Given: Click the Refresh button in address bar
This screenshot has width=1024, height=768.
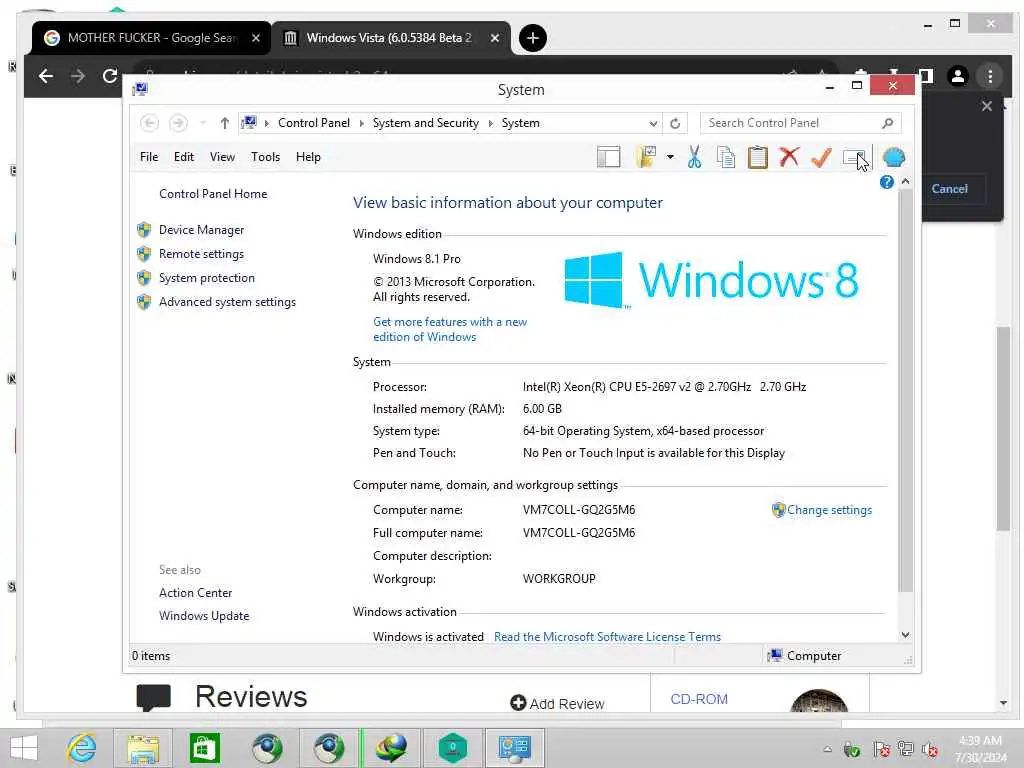Looking at the screenshot, I should tap(675, 123).
